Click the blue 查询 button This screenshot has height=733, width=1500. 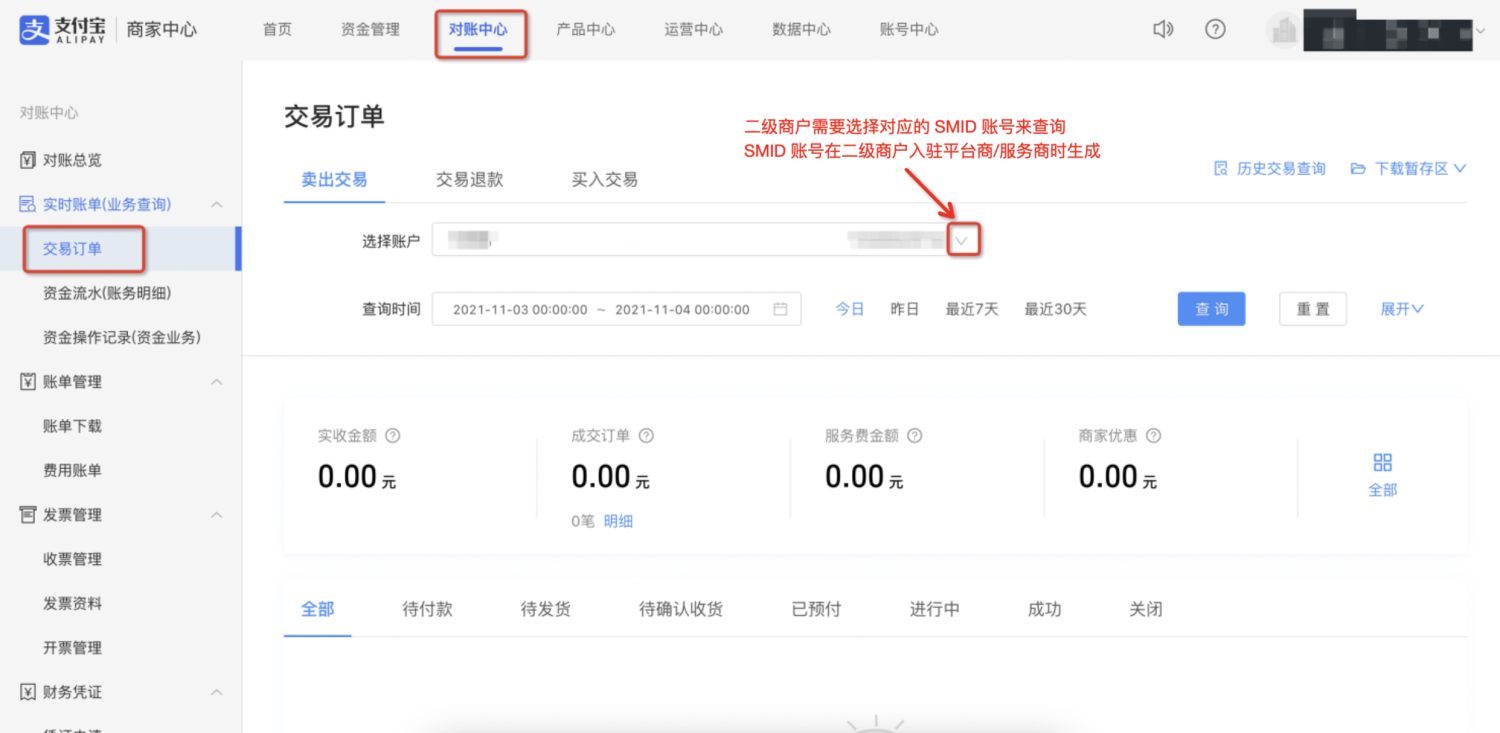(1212, 309)
